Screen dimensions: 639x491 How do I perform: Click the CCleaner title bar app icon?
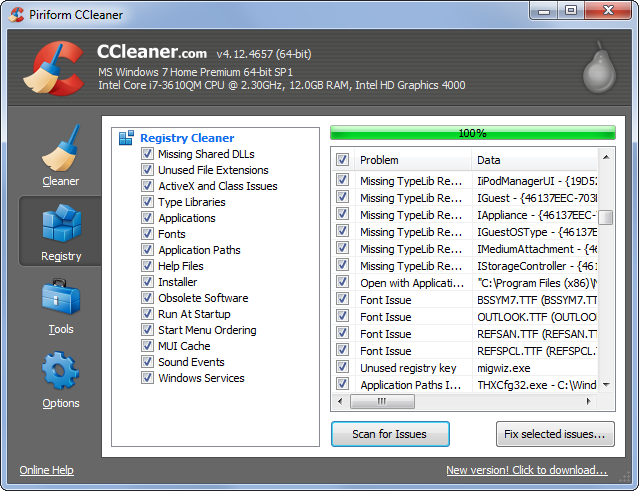(17, 15)
